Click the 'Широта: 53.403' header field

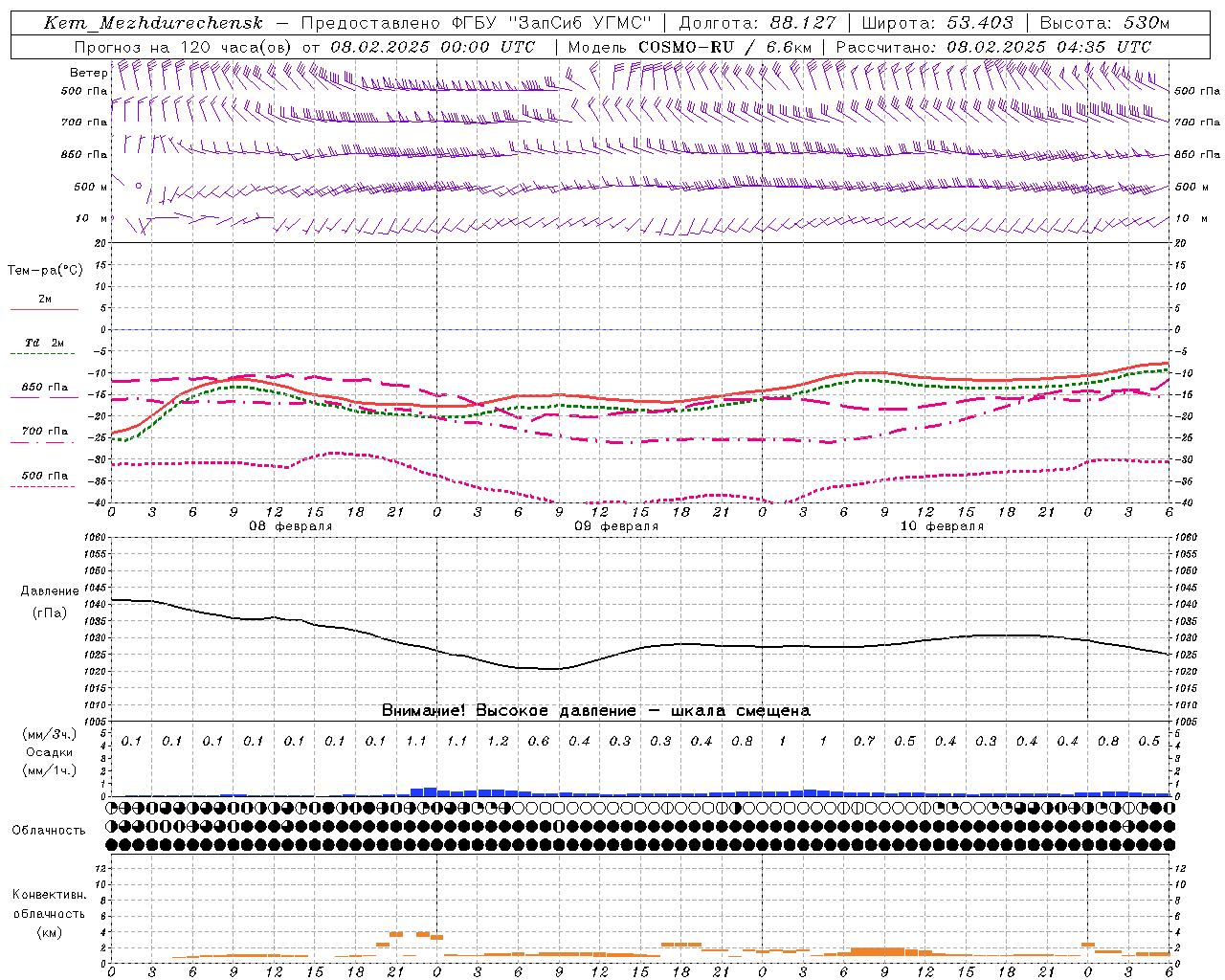click(937, 23)
